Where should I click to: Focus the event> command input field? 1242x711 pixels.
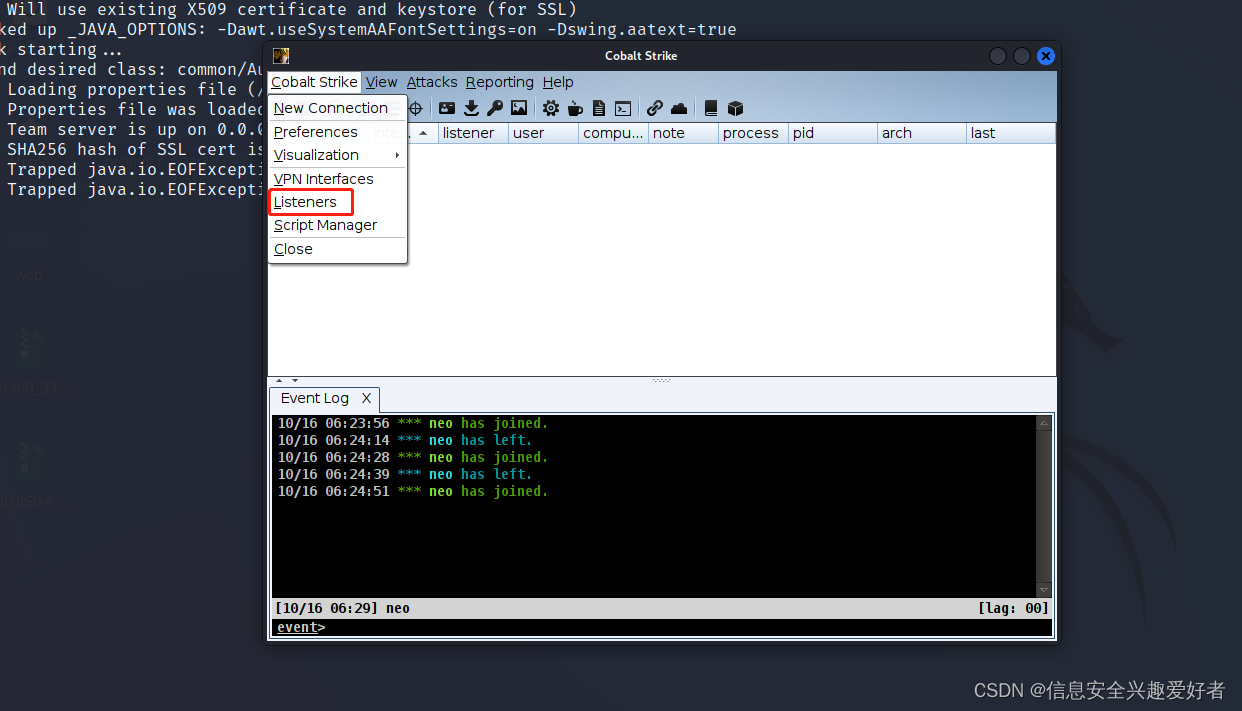coord(662,627)
